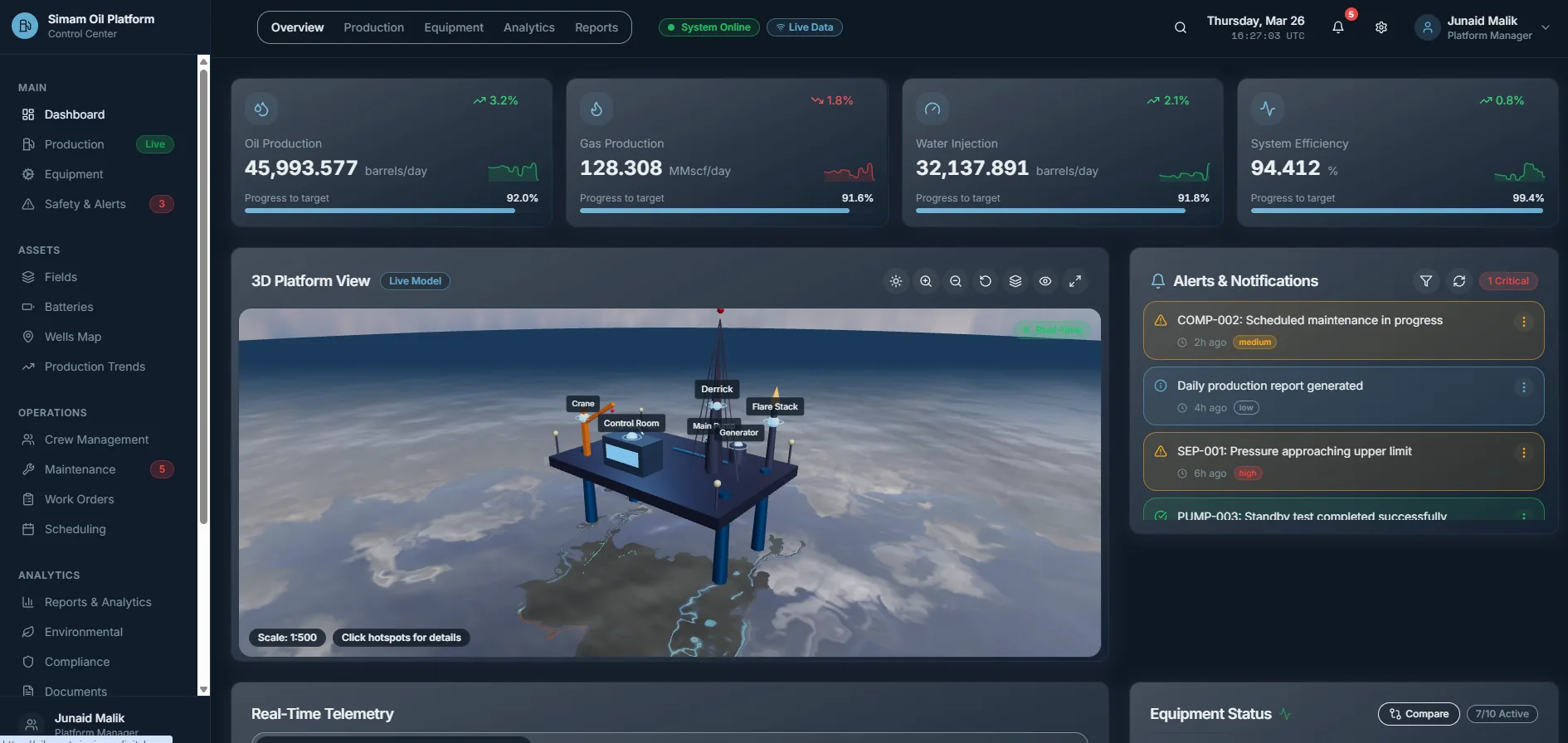This screenshot has height=743, width=1568.
Task: Switch to the Analytics tab
Action: tap(529, 27)
